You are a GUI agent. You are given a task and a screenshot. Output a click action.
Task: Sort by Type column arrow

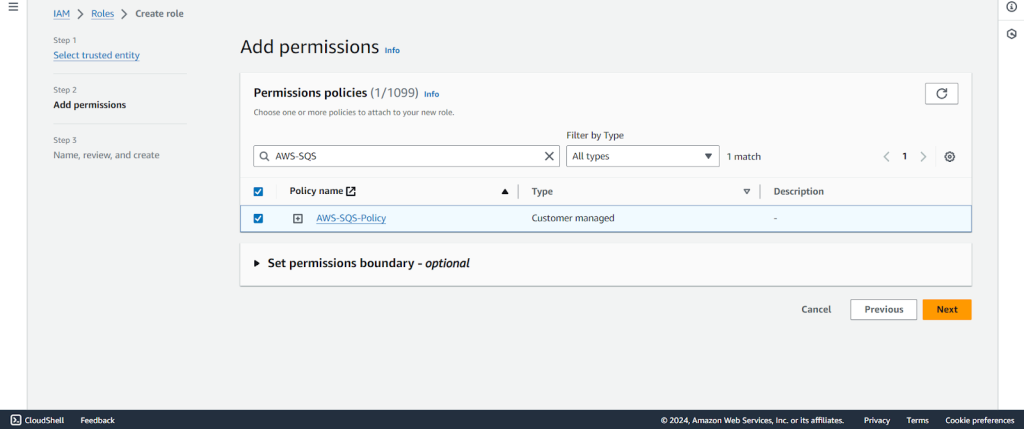pyautogui.click(x=746, y=192)
